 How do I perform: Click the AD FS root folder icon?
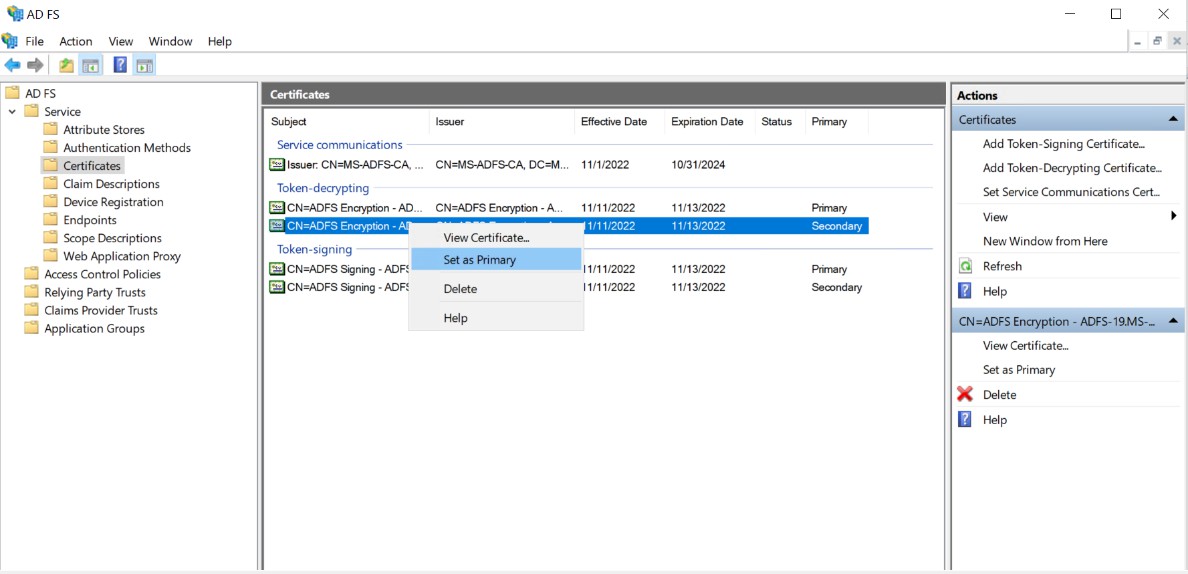tap(11, 93)
